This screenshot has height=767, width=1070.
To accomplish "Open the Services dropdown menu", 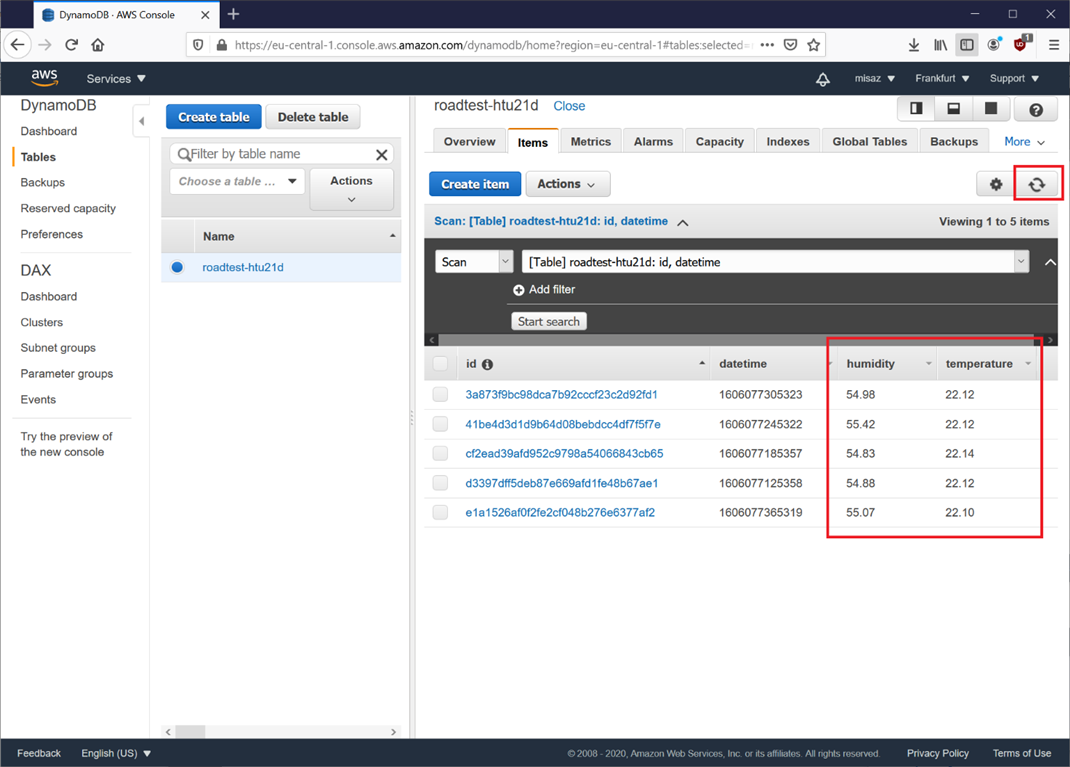I will click(116, 78).
